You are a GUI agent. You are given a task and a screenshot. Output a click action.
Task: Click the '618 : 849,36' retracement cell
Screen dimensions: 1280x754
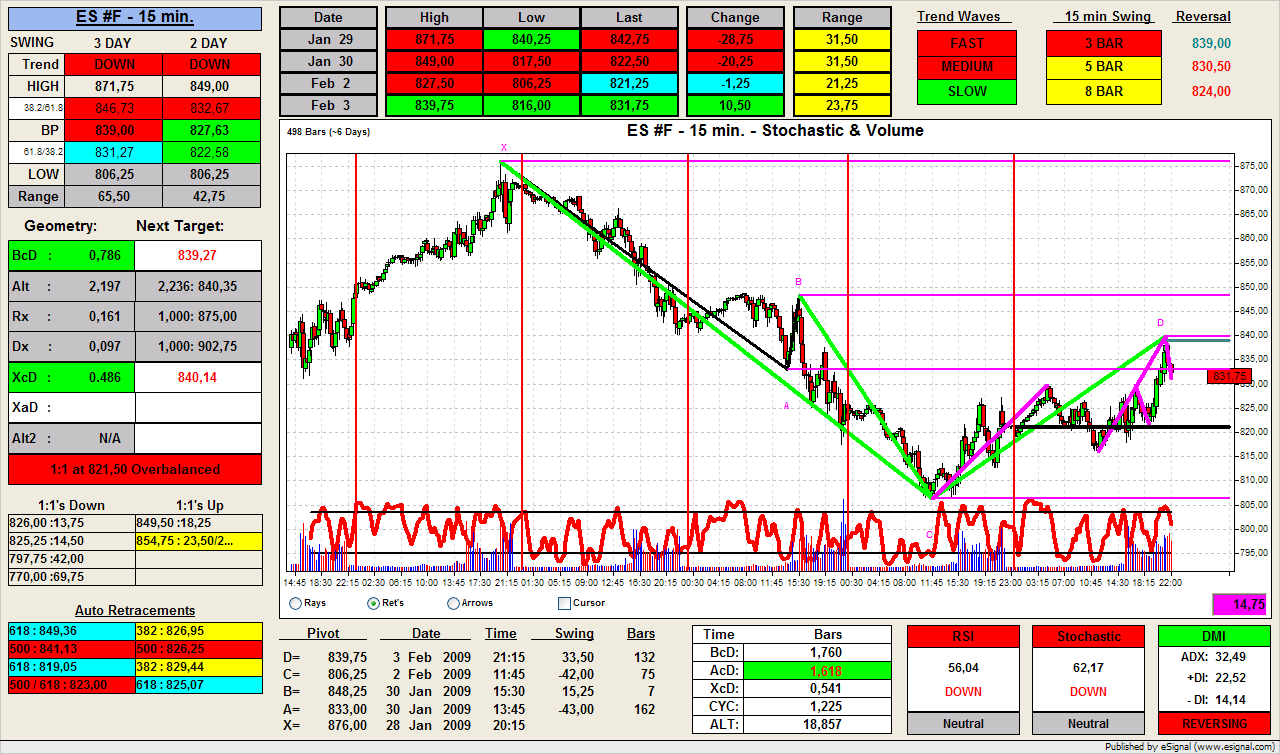72,631
